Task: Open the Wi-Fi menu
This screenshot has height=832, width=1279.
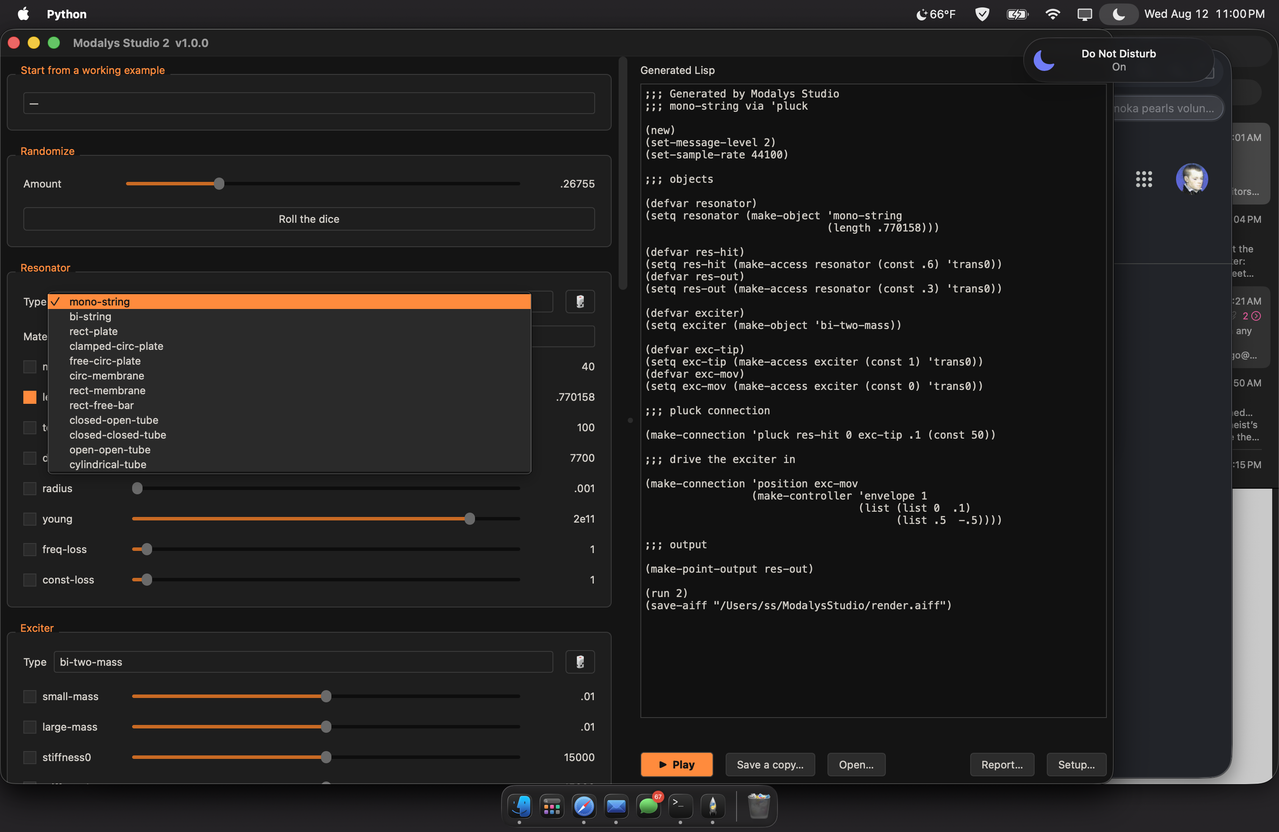Action: [x=1052, y=14]
